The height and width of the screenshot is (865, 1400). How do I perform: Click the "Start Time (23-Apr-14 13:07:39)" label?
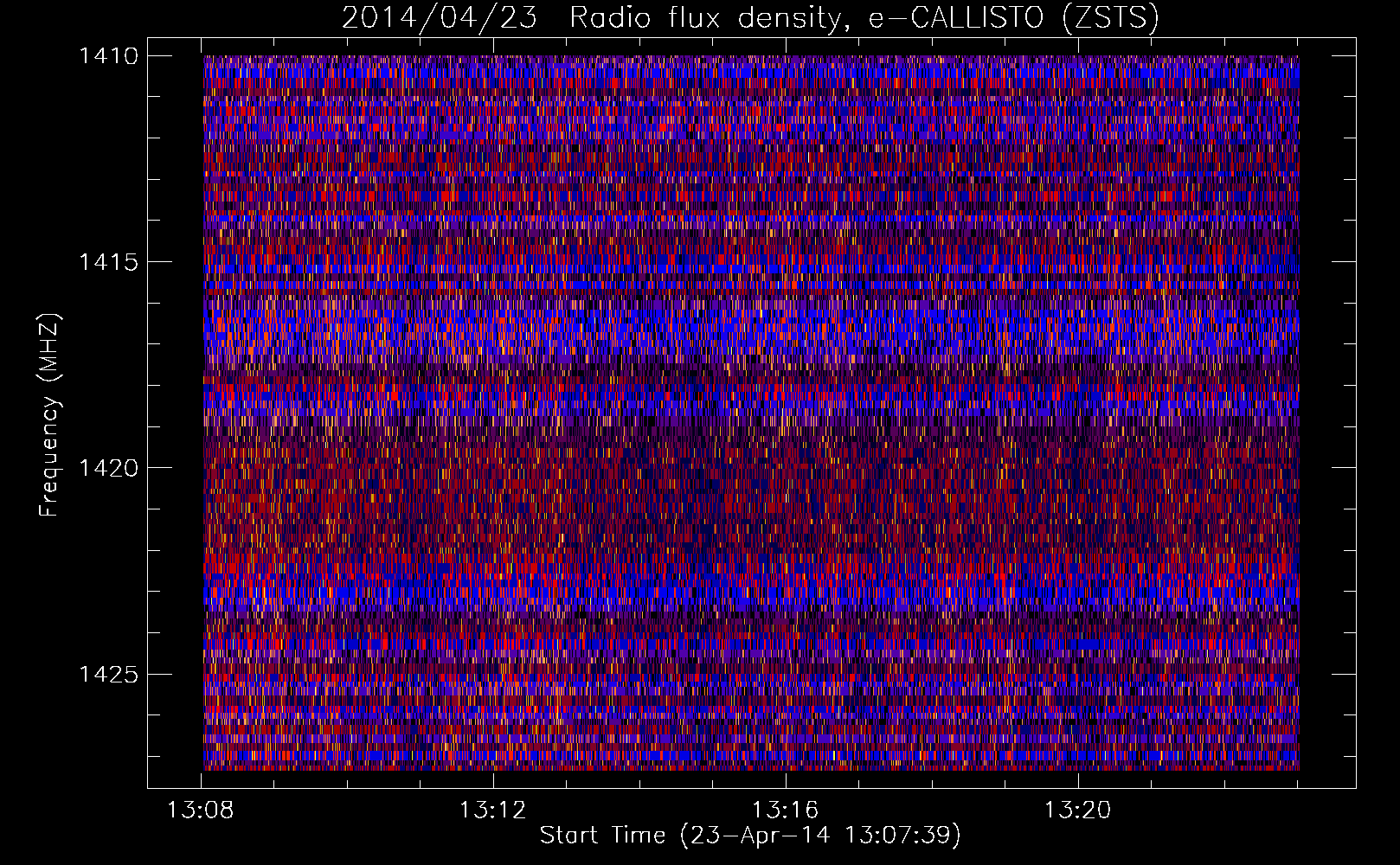(x=750, y=835)
